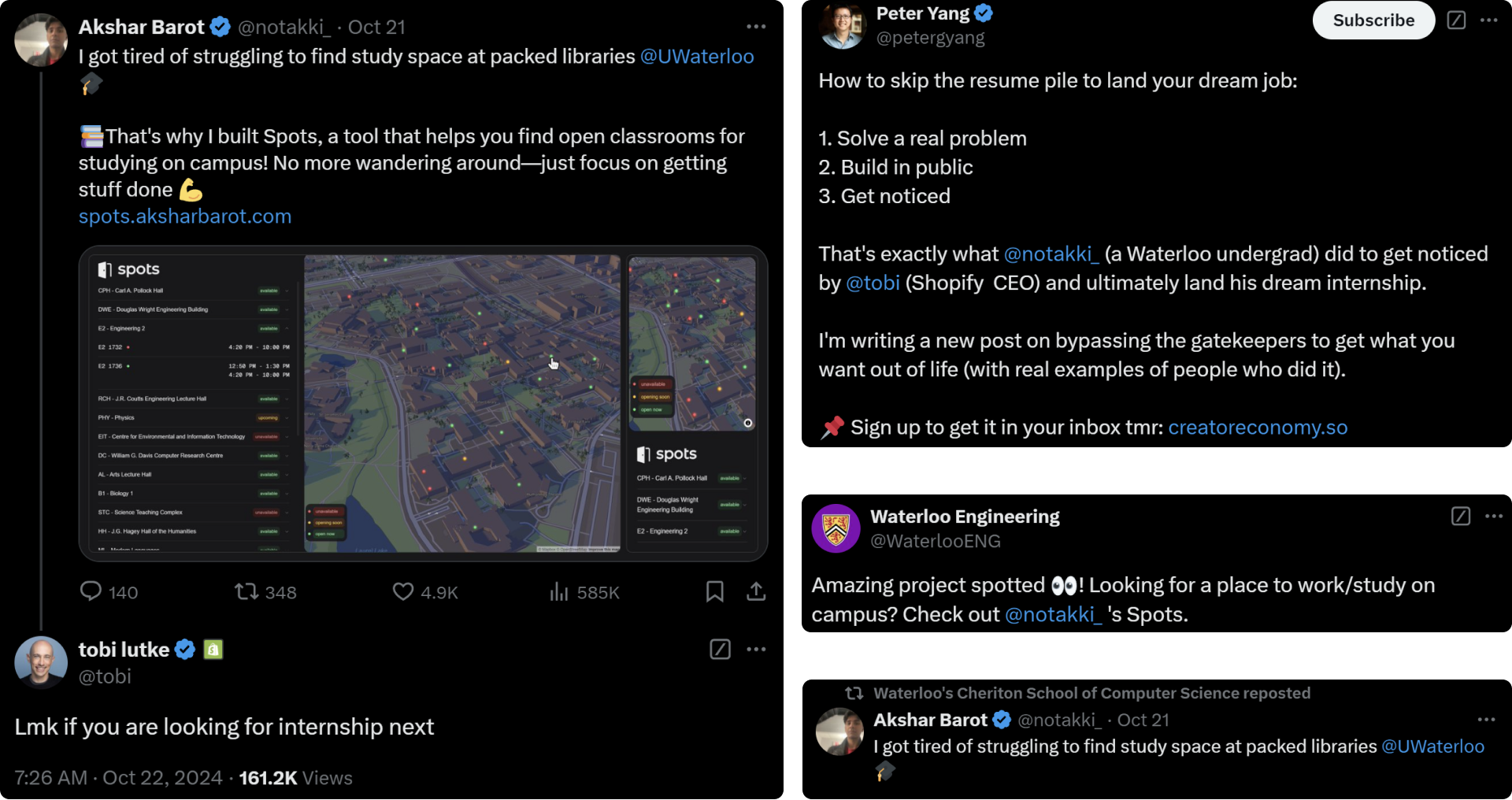This screenshot has height=800, width=1512.
Task: Open more options on Waterloo Engineering tweet
Action: pyautogui.click(x=1493, y=516)
